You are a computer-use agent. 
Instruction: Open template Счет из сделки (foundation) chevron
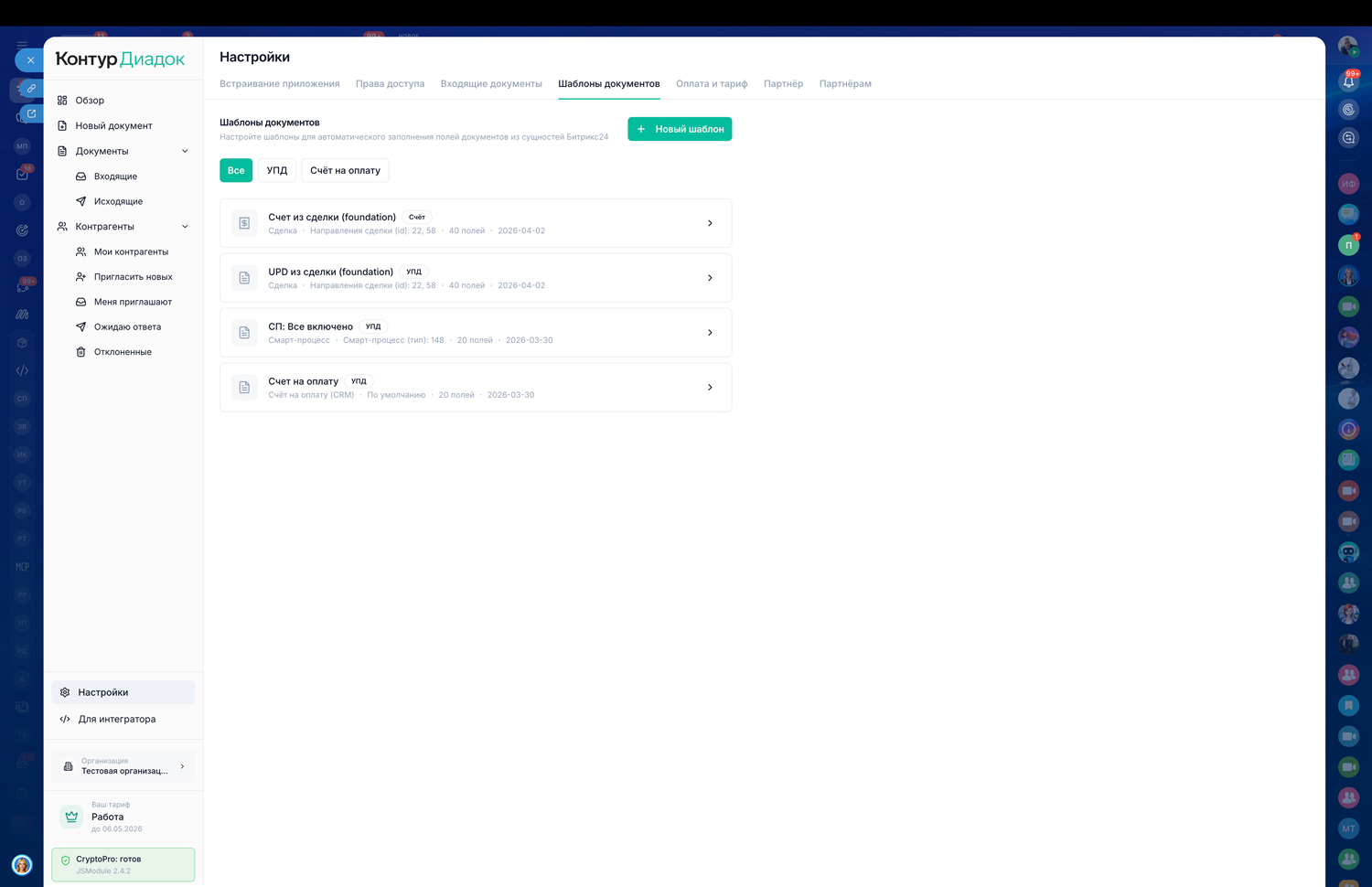pos(710,223)
